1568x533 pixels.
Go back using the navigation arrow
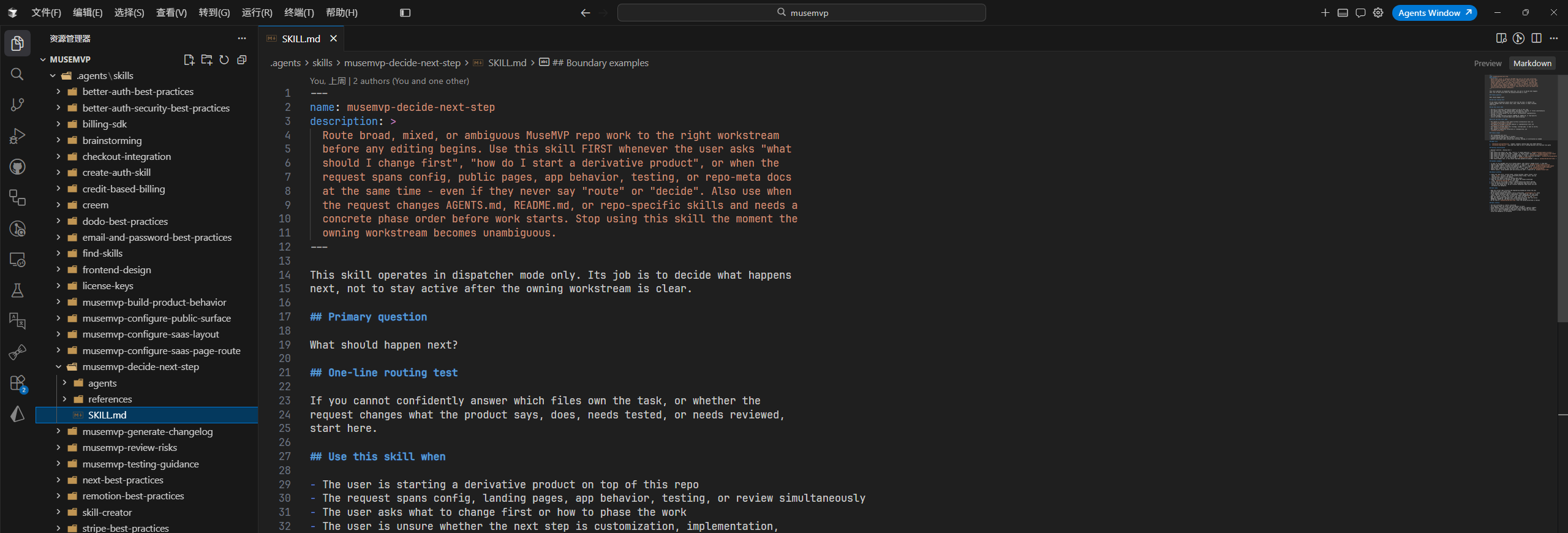(x=586, y=13)
